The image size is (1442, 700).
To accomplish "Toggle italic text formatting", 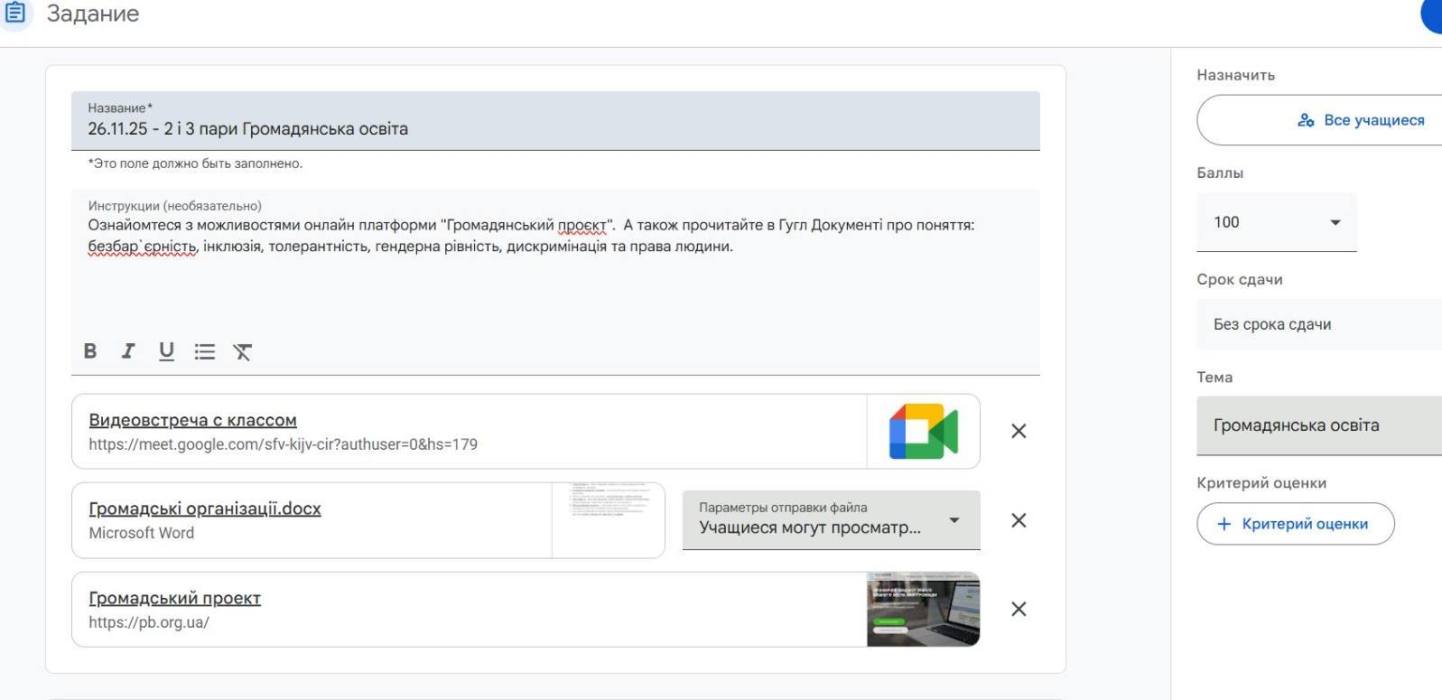I will coord(128,351).
